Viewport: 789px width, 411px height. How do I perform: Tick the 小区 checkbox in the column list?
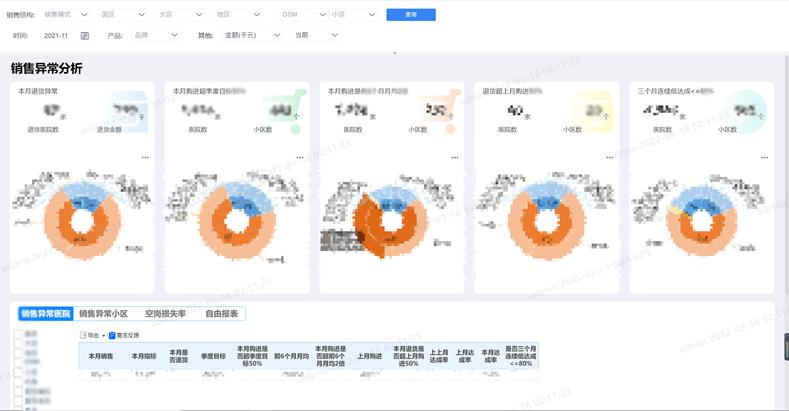[18, 372]
